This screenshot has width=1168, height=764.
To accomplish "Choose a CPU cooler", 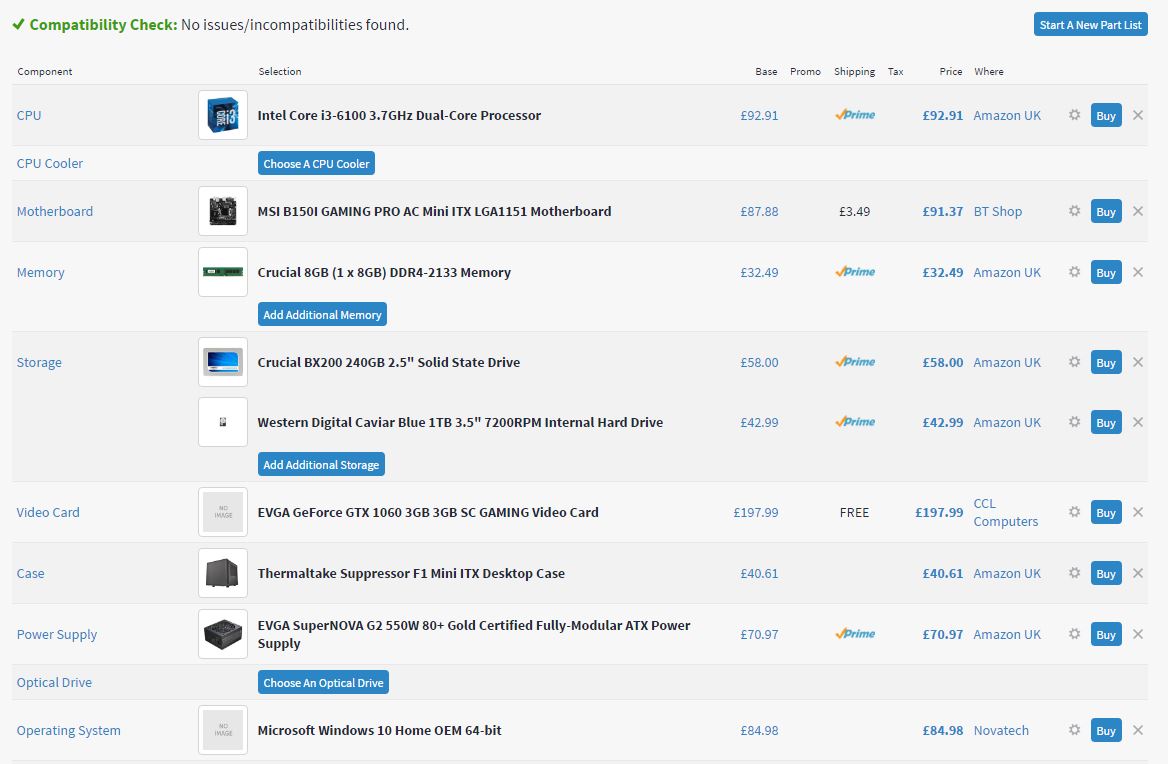I will coord(316,163).
